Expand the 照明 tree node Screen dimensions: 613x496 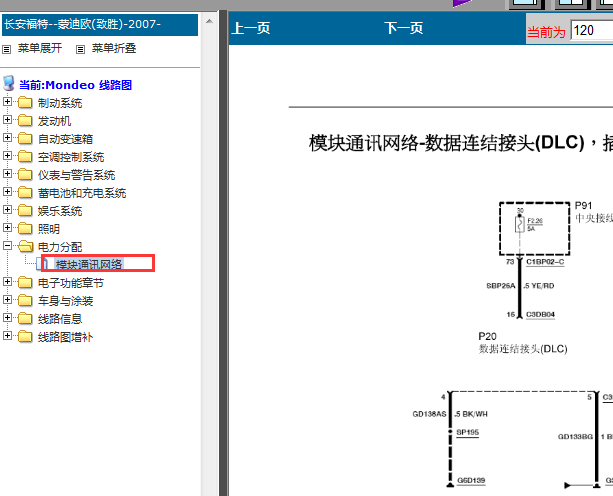click(7, 227)
